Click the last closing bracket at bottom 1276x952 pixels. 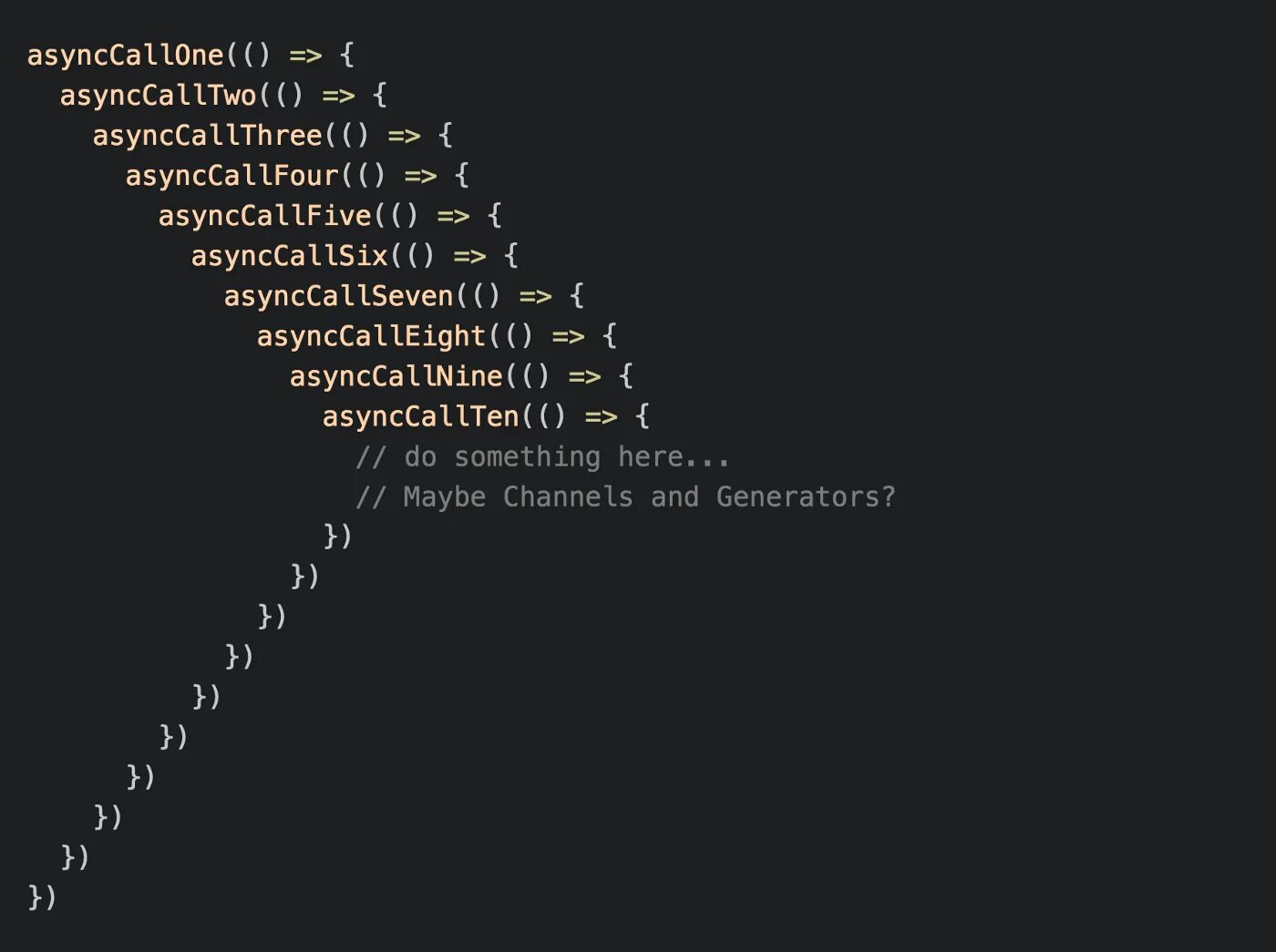(x=43, y=896)
